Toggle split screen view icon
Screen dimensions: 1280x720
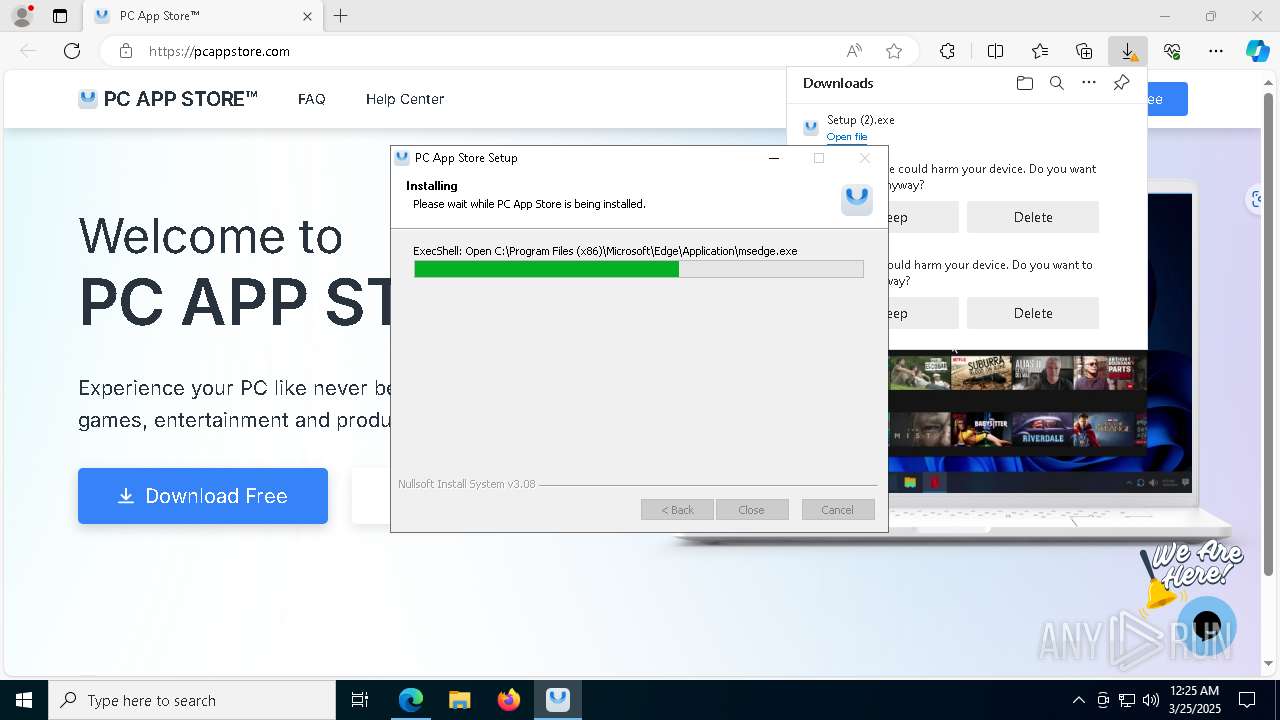(x=995, y=51)
